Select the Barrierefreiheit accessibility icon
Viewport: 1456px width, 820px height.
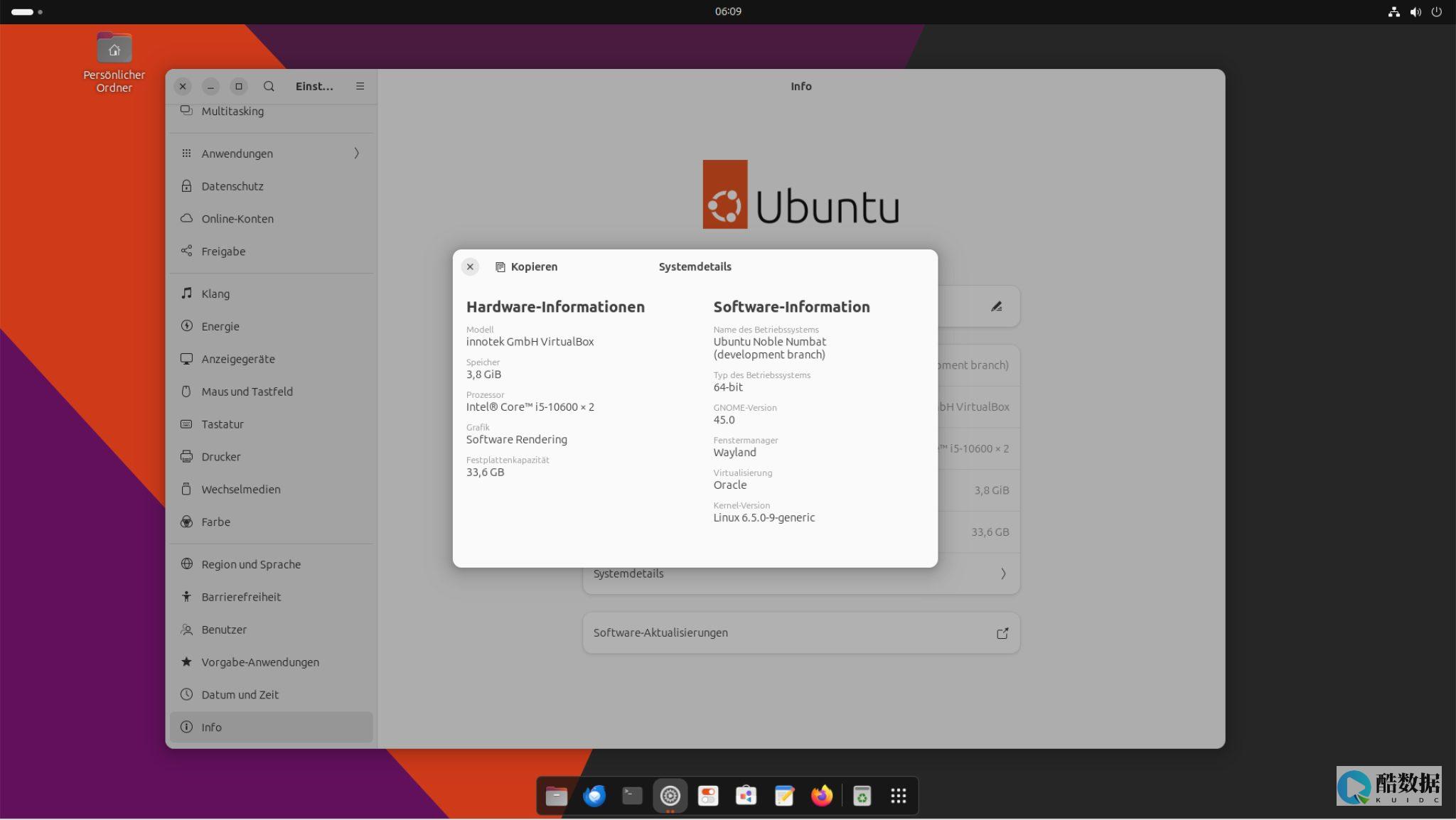click(x=186, y=597)
